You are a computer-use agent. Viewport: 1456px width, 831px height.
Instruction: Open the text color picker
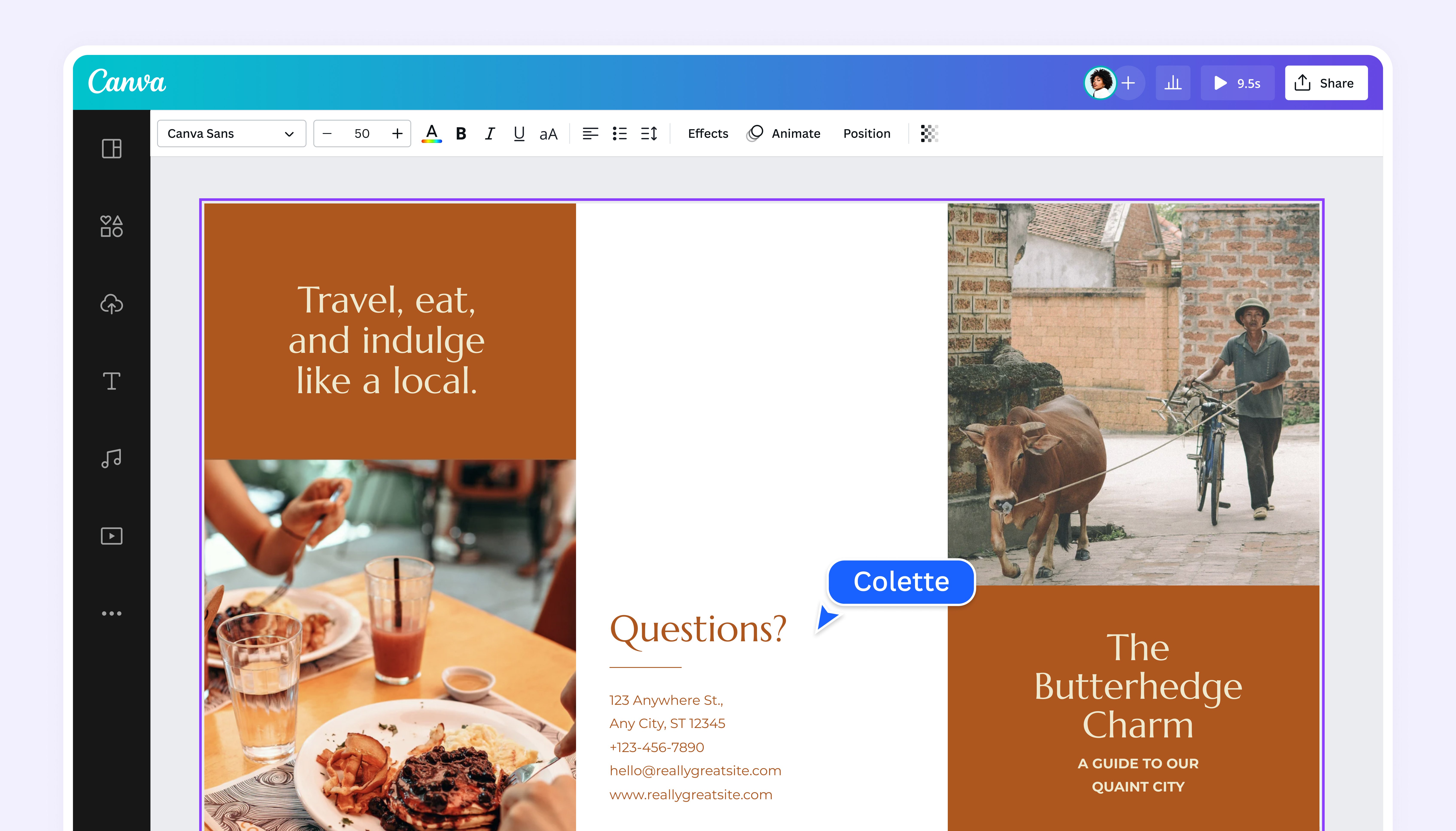click(x=431, y=133)
